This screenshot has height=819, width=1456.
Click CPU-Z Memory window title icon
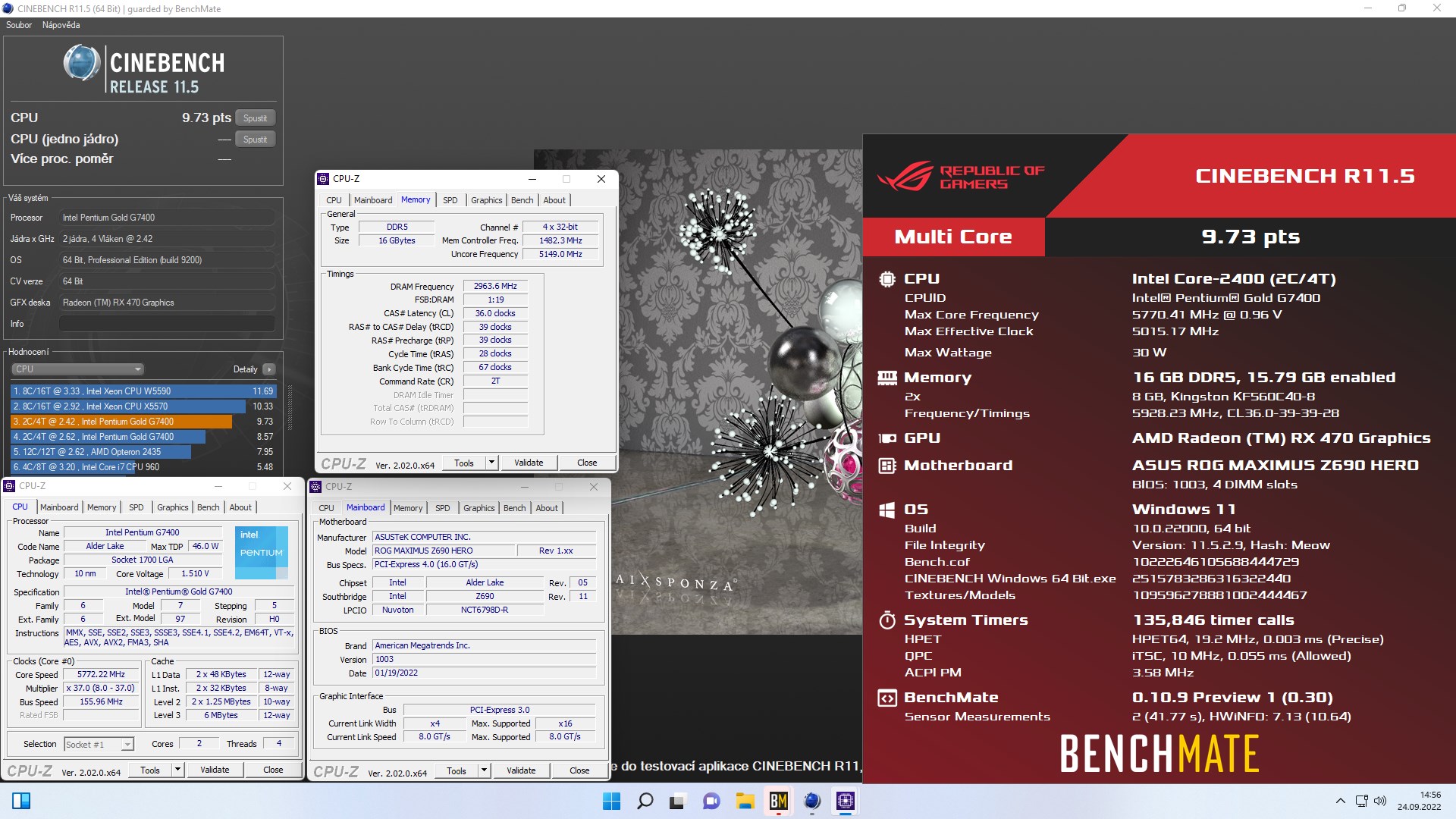pos(324,179)
